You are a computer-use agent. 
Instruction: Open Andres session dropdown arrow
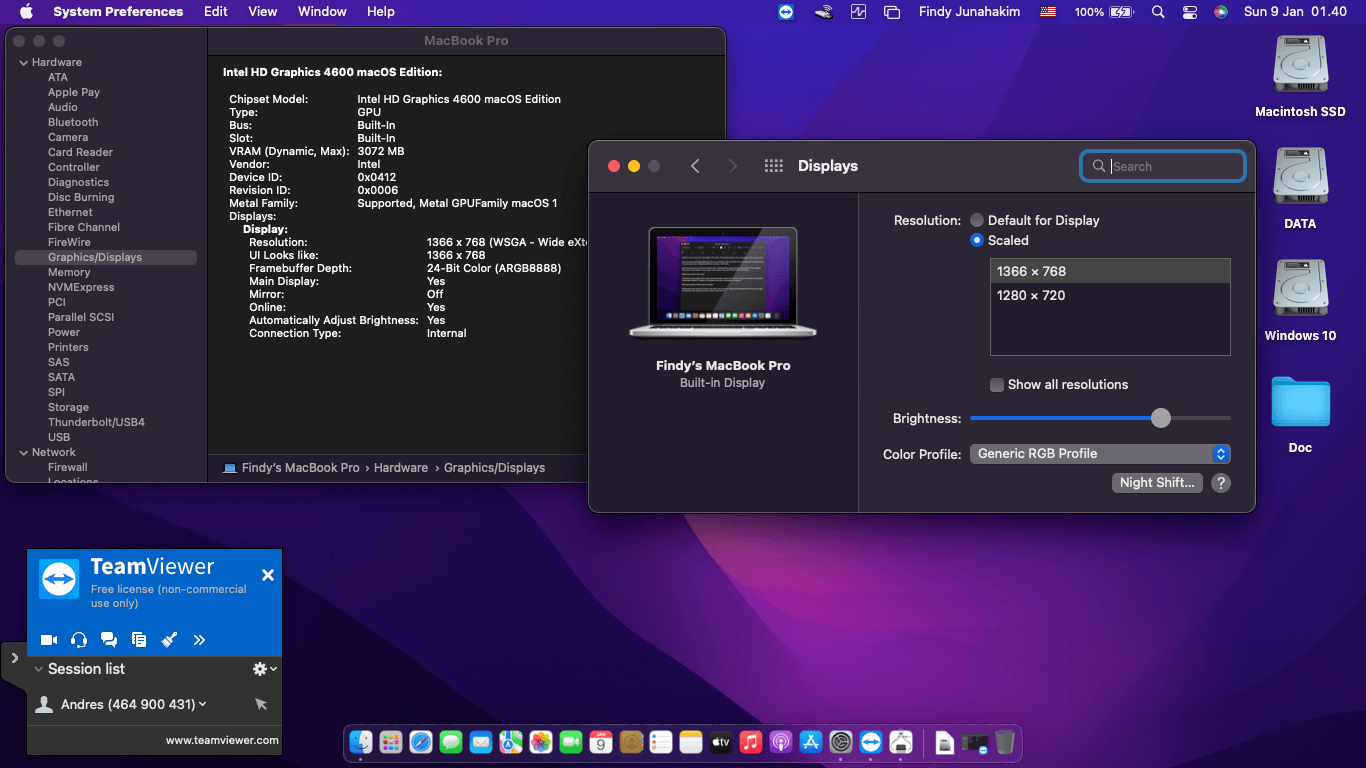(203, 704)
